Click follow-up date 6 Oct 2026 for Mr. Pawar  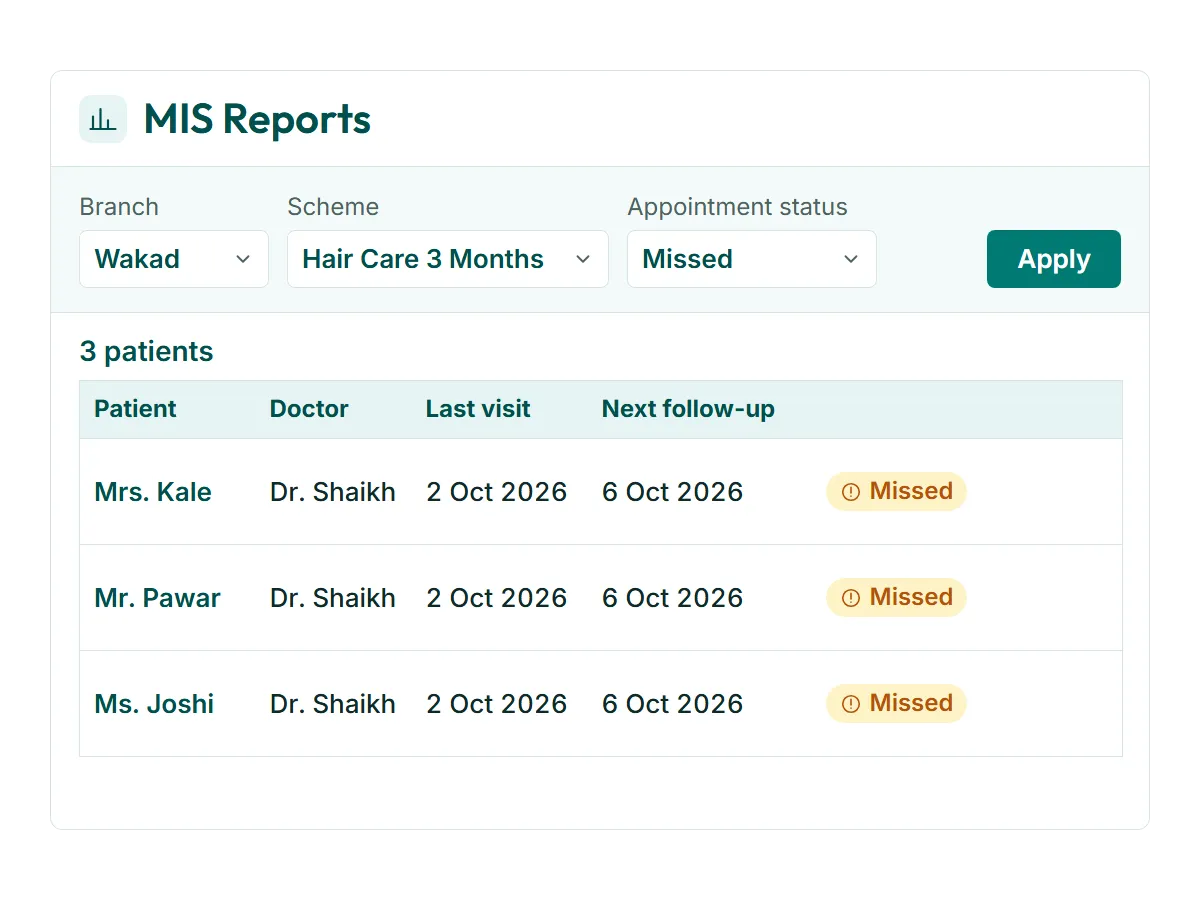[x=673, y=598]
